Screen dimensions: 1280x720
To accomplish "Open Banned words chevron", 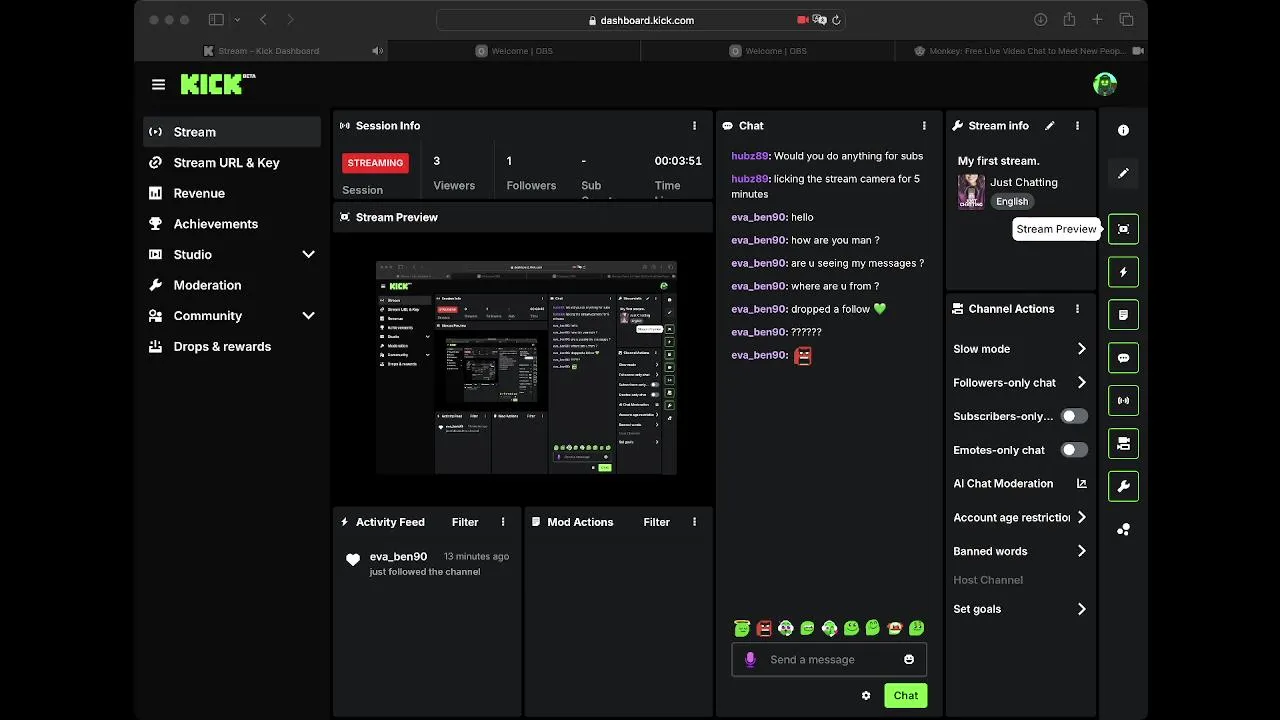I will point(1081,551).
